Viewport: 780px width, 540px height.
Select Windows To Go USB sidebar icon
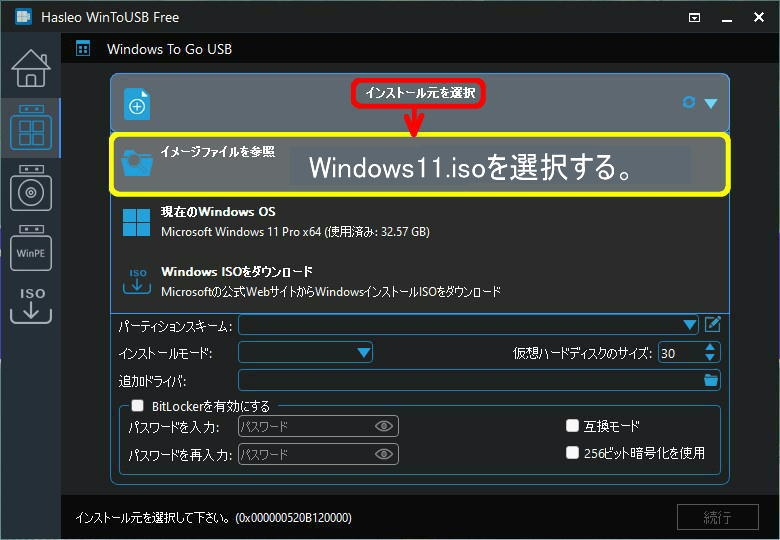31,127
